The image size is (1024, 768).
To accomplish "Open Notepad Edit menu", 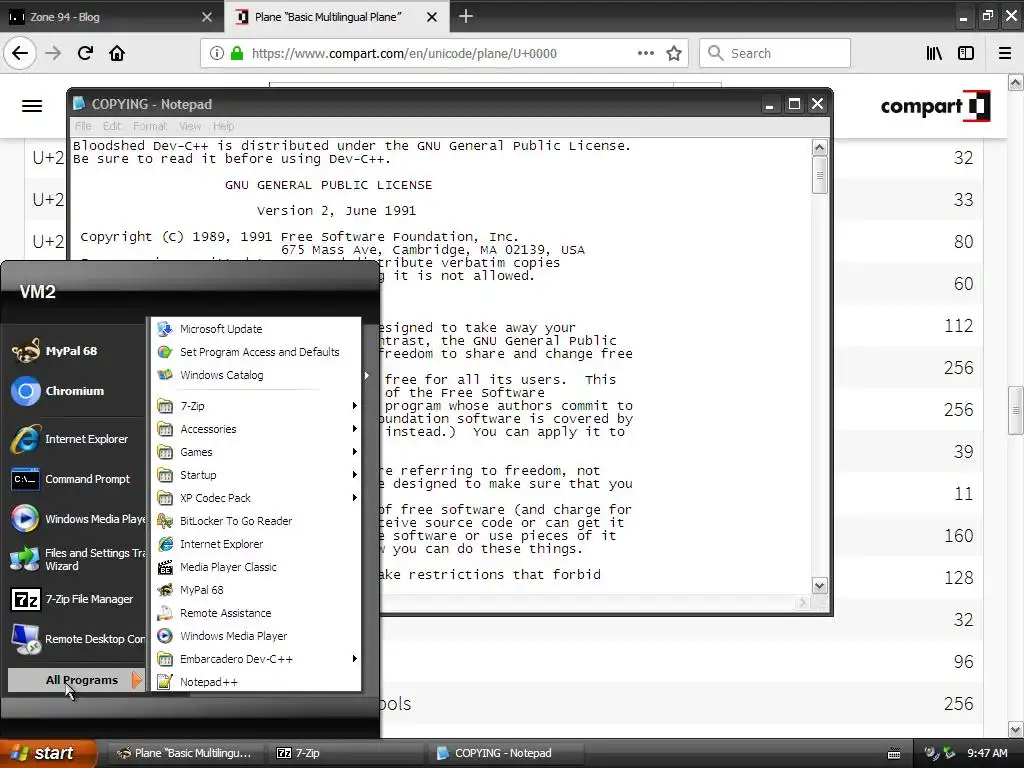I will [x=112, y=126].
